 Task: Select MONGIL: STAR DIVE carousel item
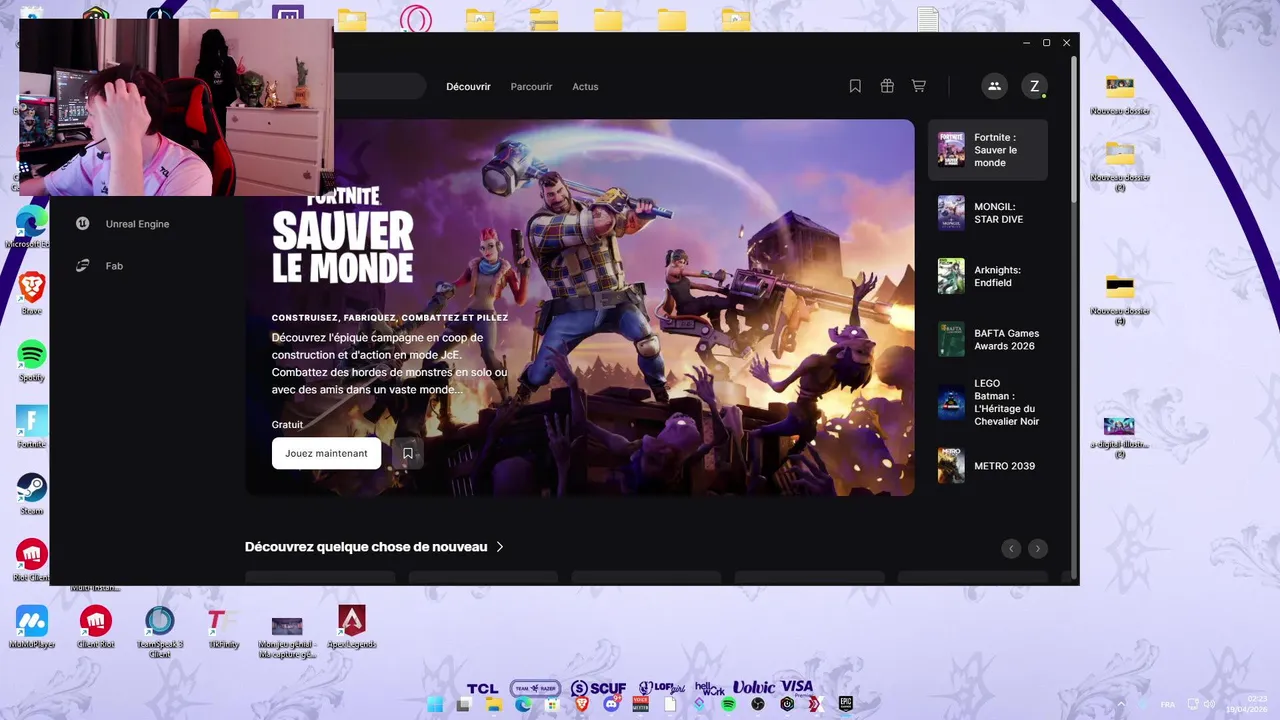point(988,213)
